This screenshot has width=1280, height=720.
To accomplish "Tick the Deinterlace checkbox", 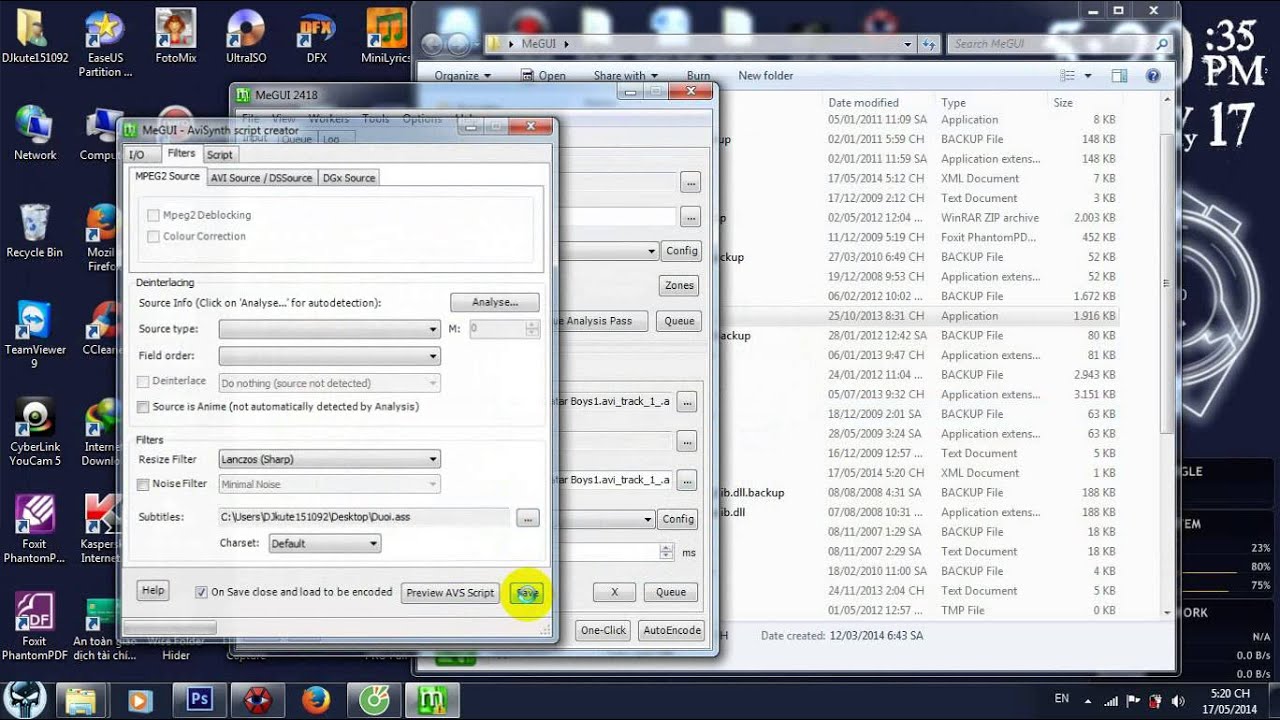I will 143,382.
